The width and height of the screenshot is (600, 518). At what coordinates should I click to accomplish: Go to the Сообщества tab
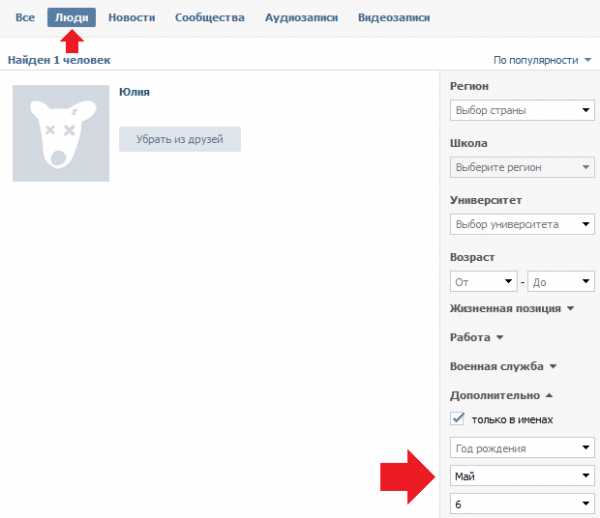tap(210, 18)
